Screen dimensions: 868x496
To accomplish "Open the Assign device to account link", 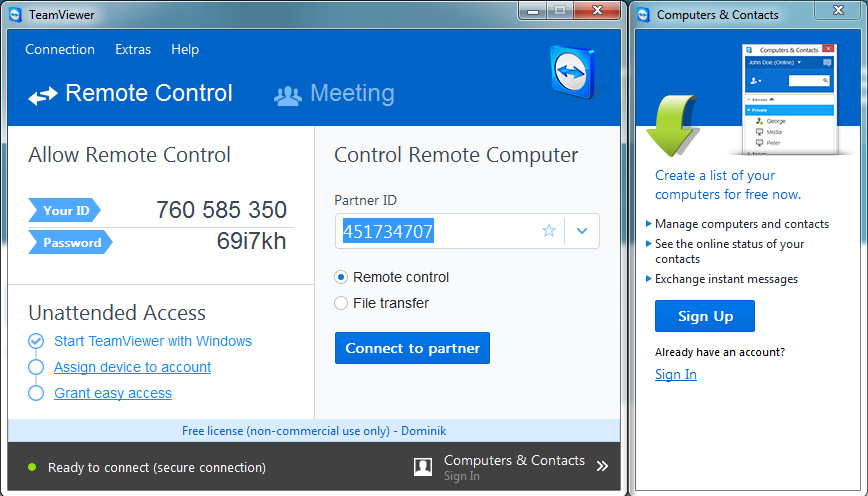I will coord(132,367).
